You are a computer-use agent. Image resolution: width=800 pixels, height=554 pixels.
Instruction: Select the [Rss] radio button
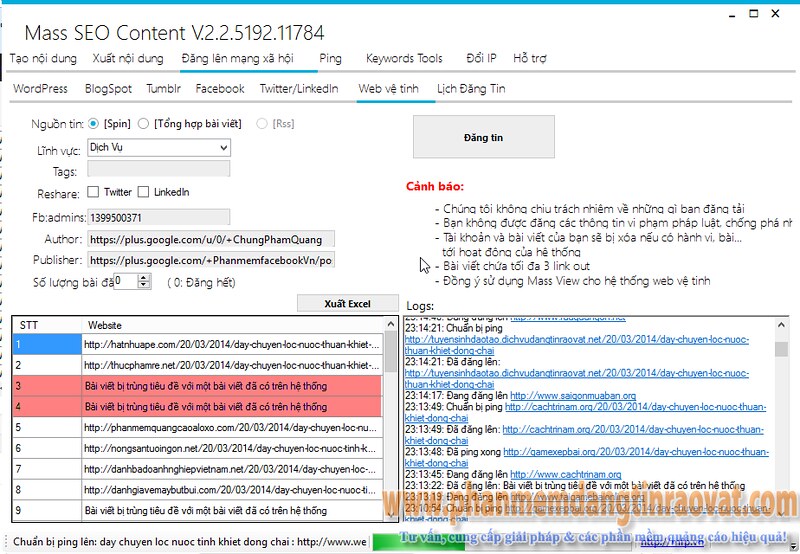coord(262,123)
